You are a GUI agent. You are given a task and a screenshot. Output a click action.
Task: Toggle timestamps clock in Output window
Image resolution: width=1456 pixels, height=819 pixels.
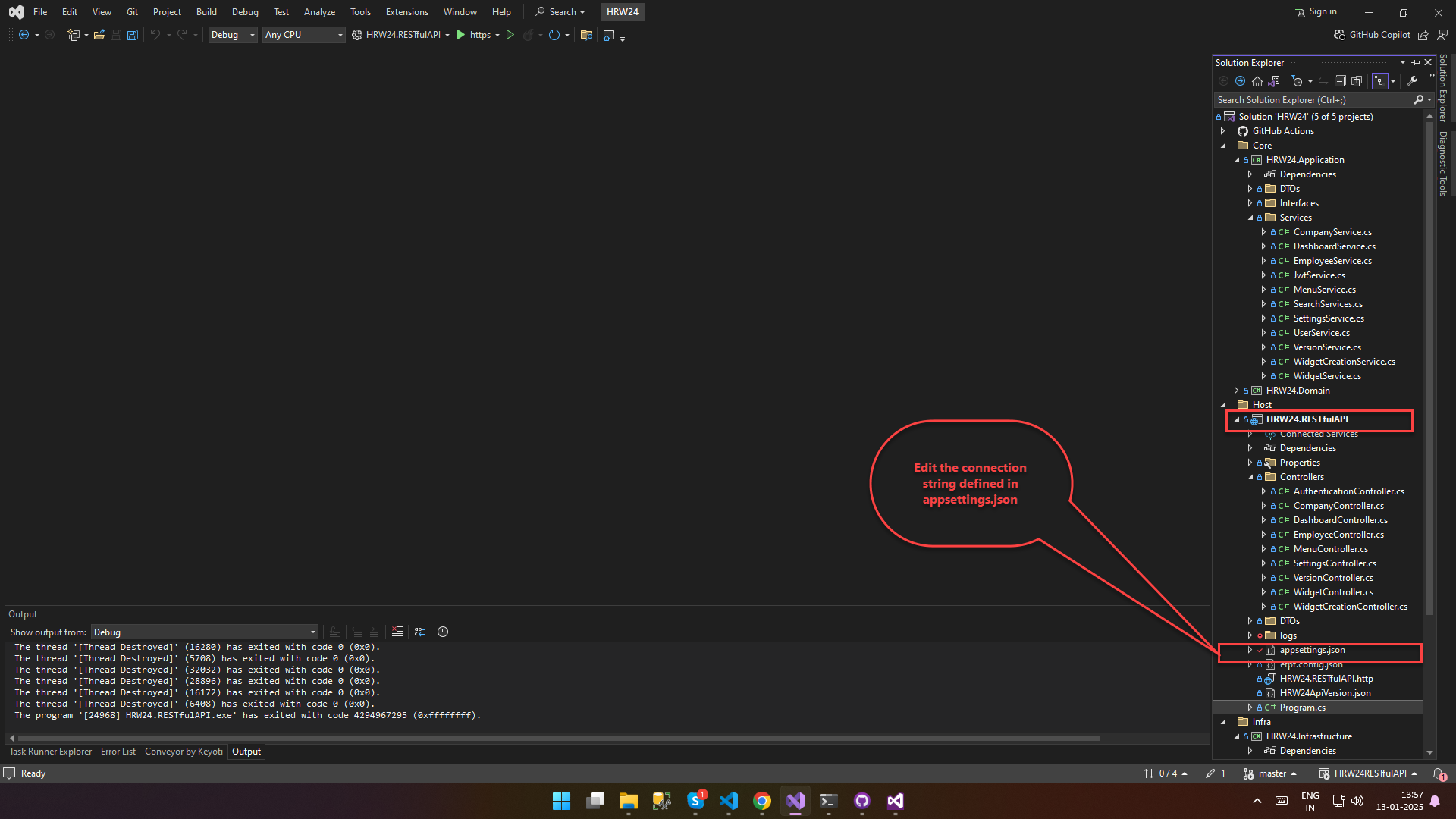click(443, 632)
